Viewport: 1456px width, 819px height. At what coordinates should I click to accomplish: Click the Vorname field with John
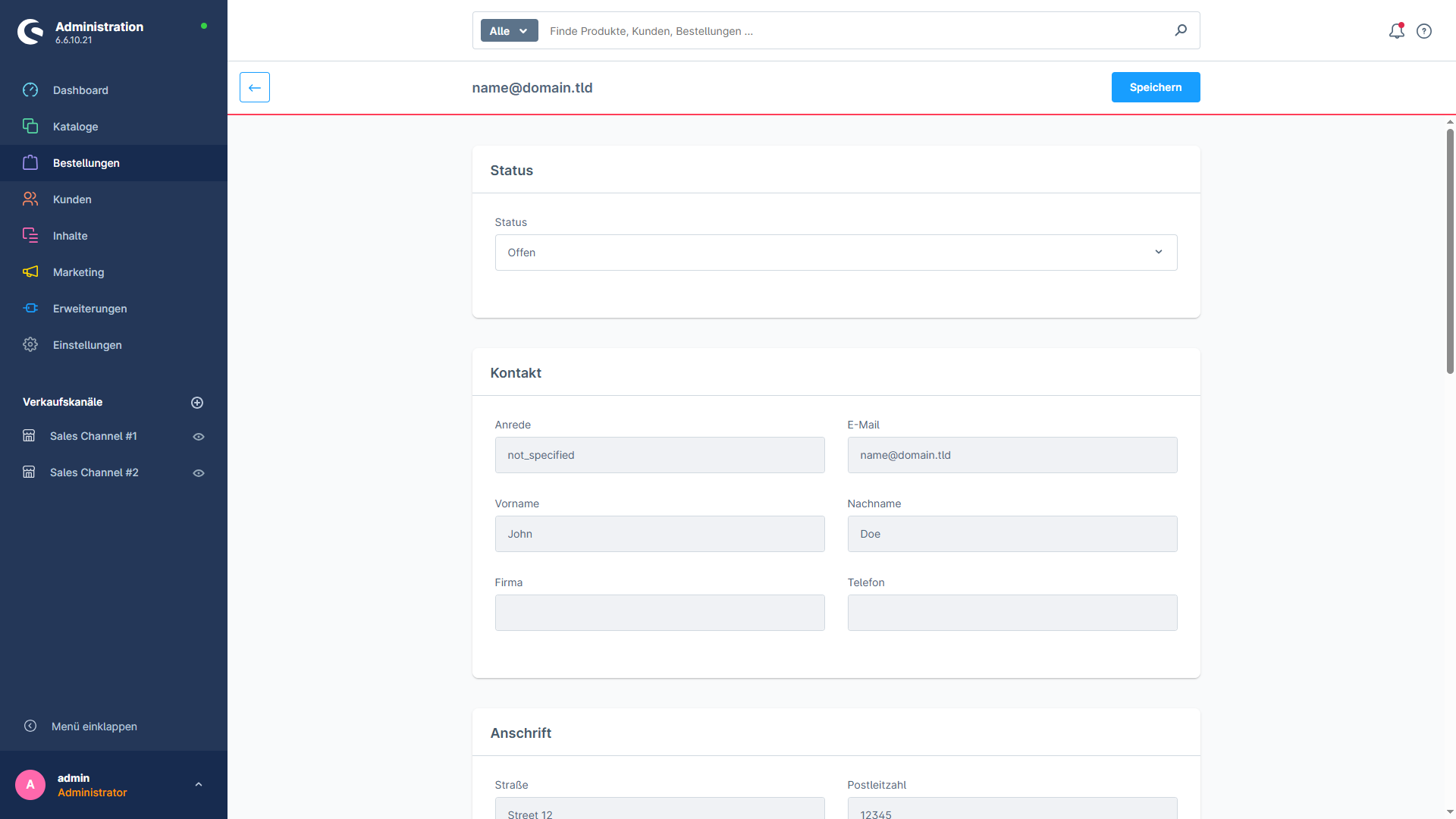(660, 534)
